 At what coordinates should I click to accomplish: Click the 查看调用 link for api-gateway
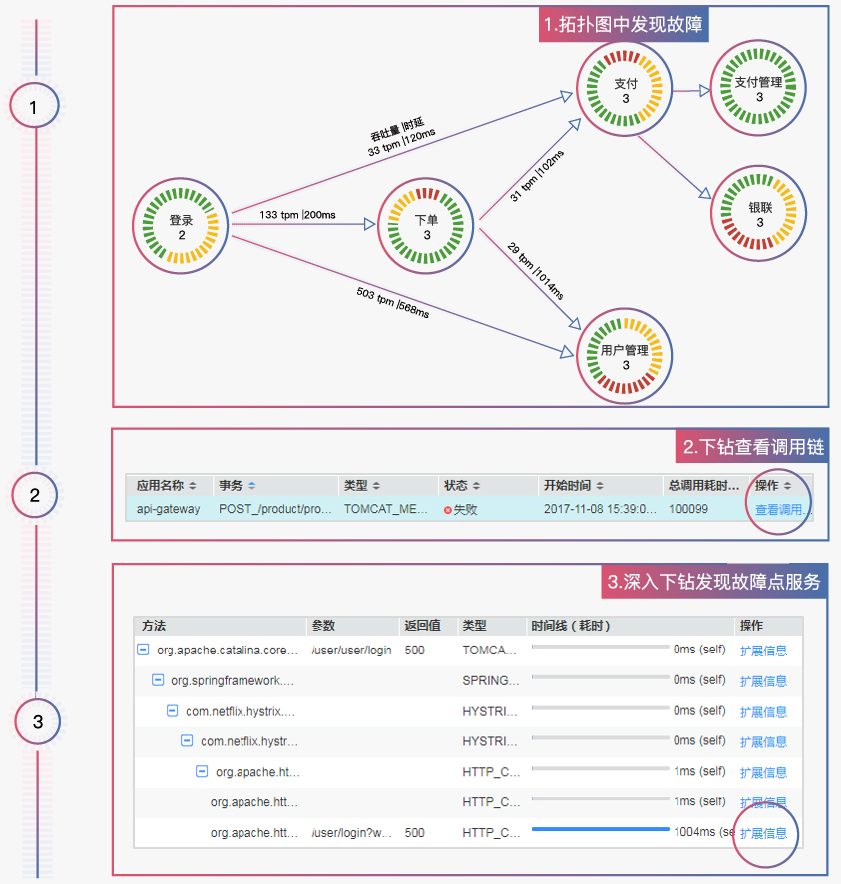pyautogui.click(x=783, y=509)
